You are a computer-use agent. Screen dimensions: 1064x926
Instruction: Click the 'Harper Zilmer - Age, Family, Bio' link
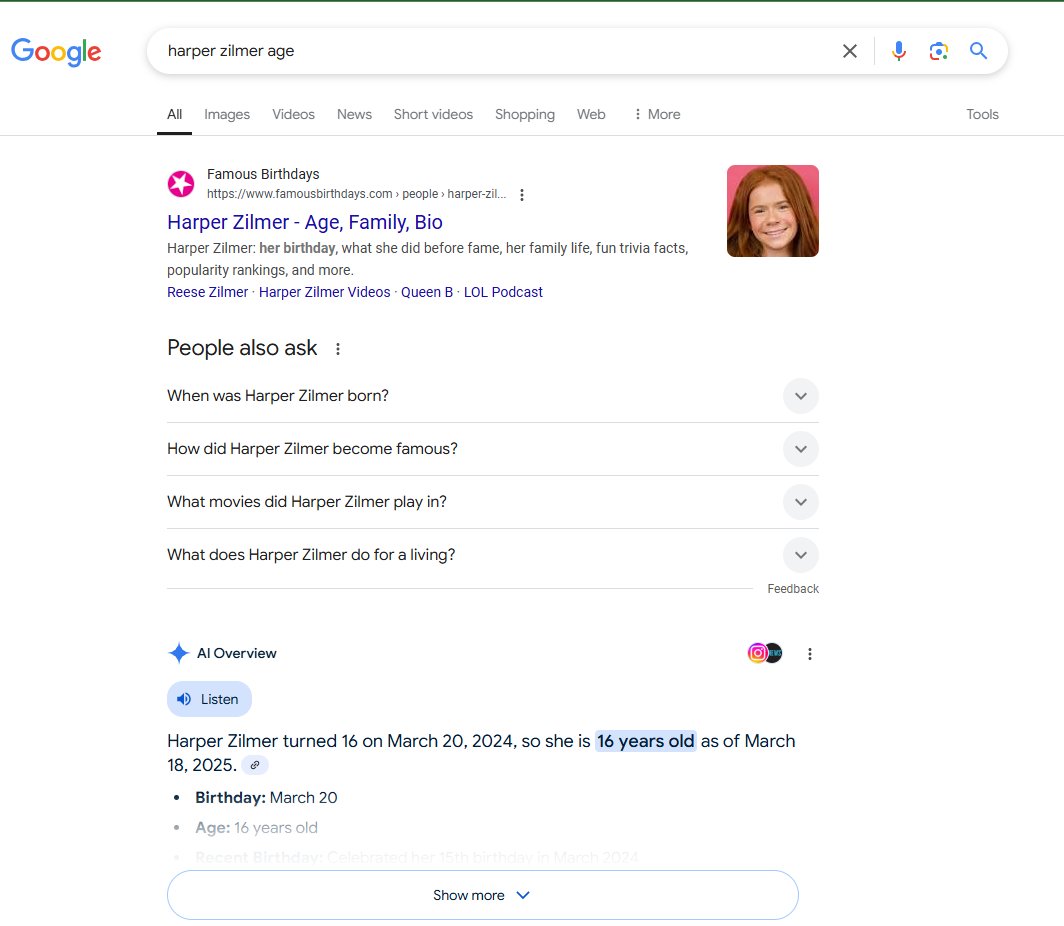(304, 222)
